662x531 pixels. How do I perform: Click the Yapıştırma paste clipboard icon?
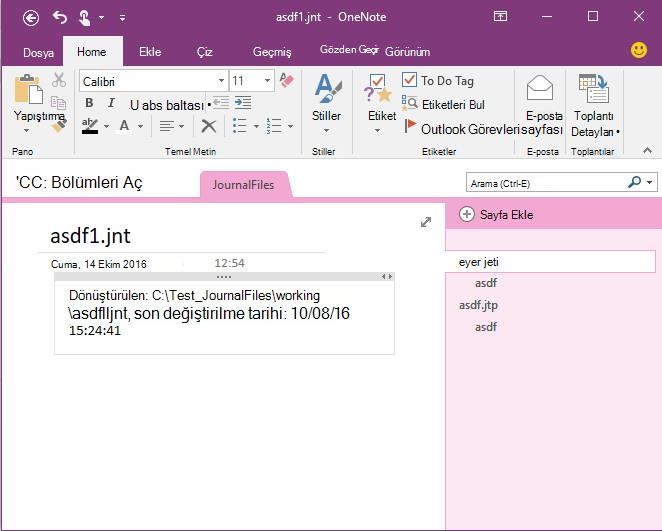pyautogui.click(x=28, y=89)
